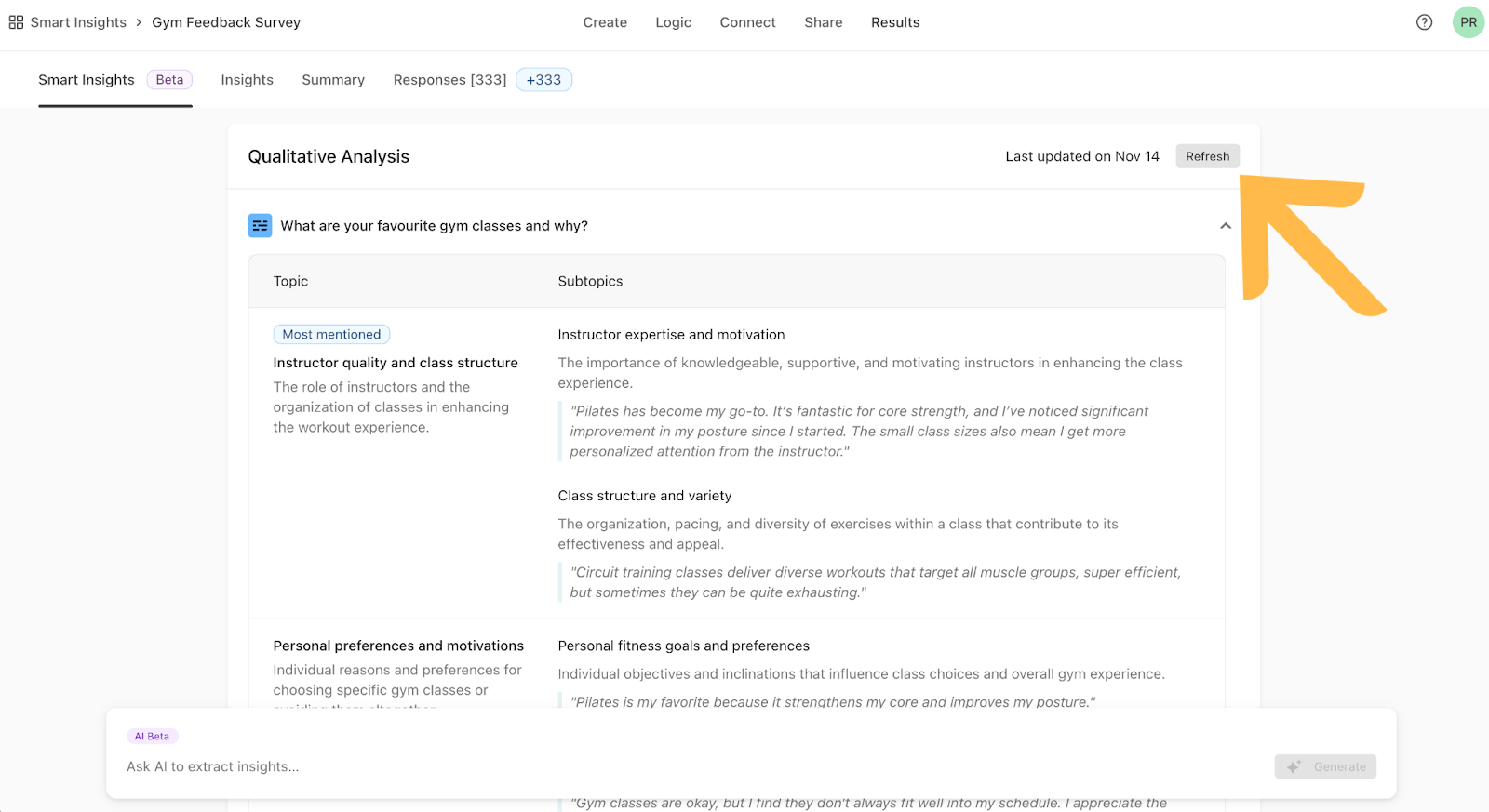Collapse the favourite gym classes question
1489x812 pixels.
[x=1226, y=226]
